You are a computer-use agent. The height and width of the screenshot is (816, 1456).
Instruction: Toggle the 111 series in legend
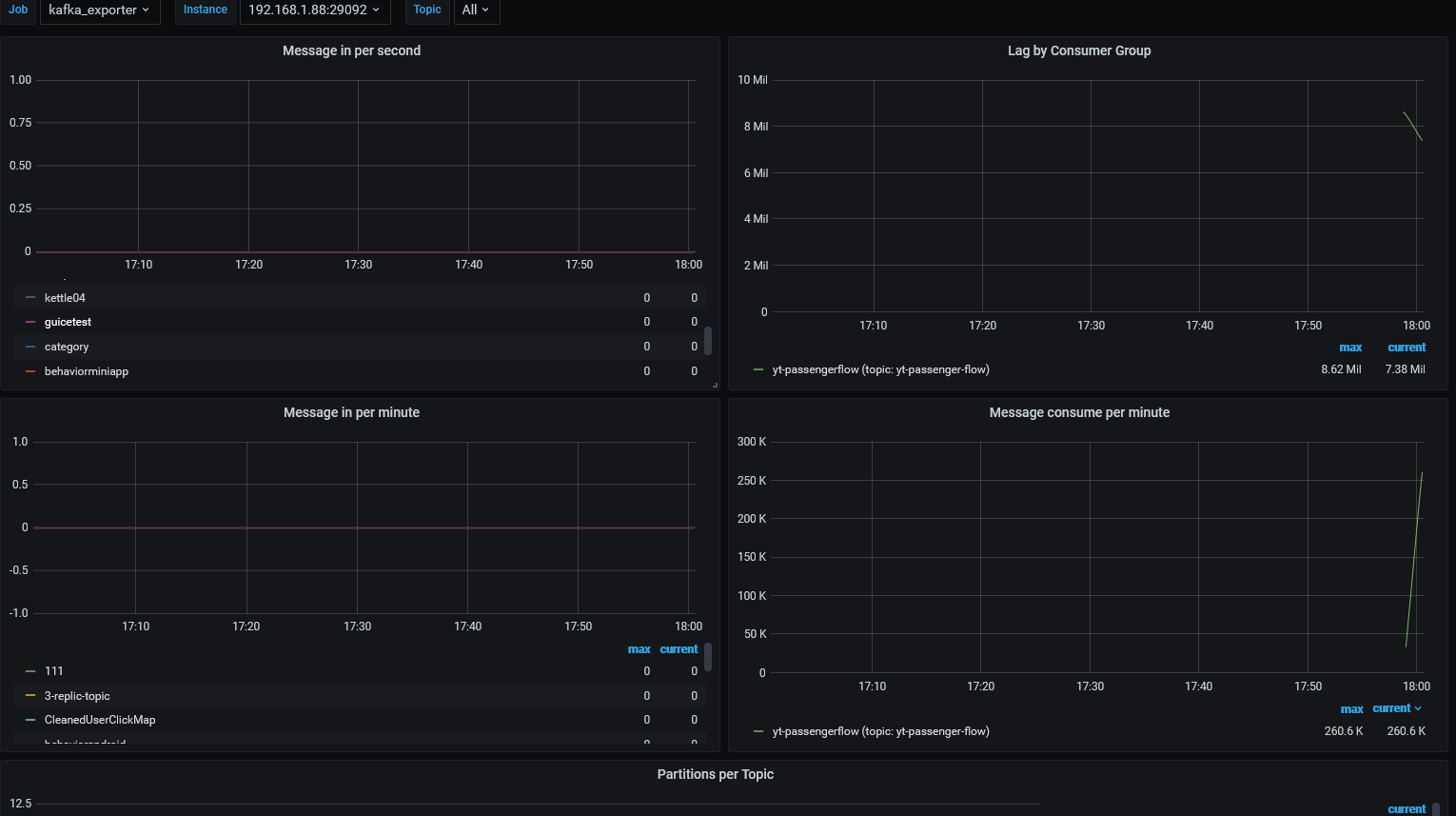tap(53, 671)
